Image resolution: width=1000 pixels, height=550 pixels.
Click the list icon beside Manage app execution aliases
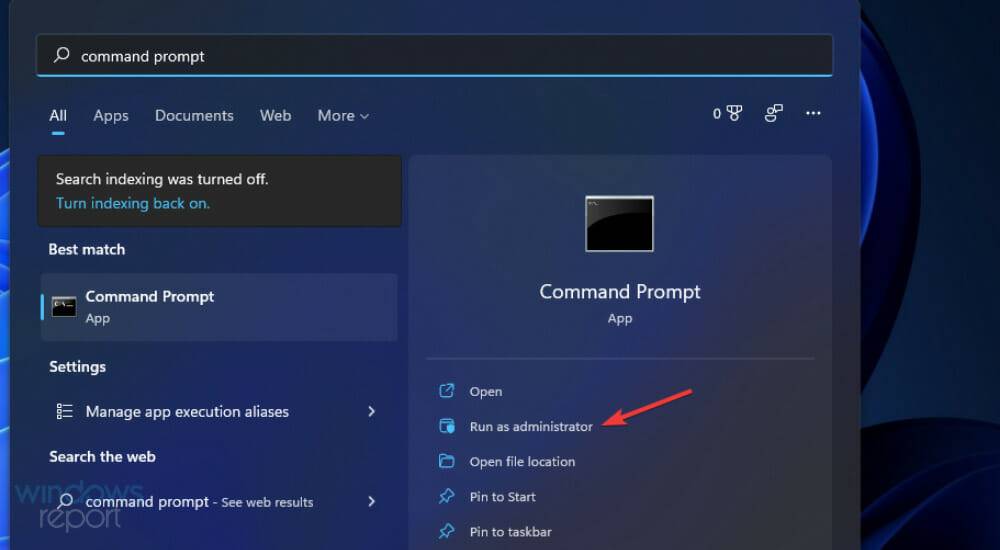(x=64, y=412)
